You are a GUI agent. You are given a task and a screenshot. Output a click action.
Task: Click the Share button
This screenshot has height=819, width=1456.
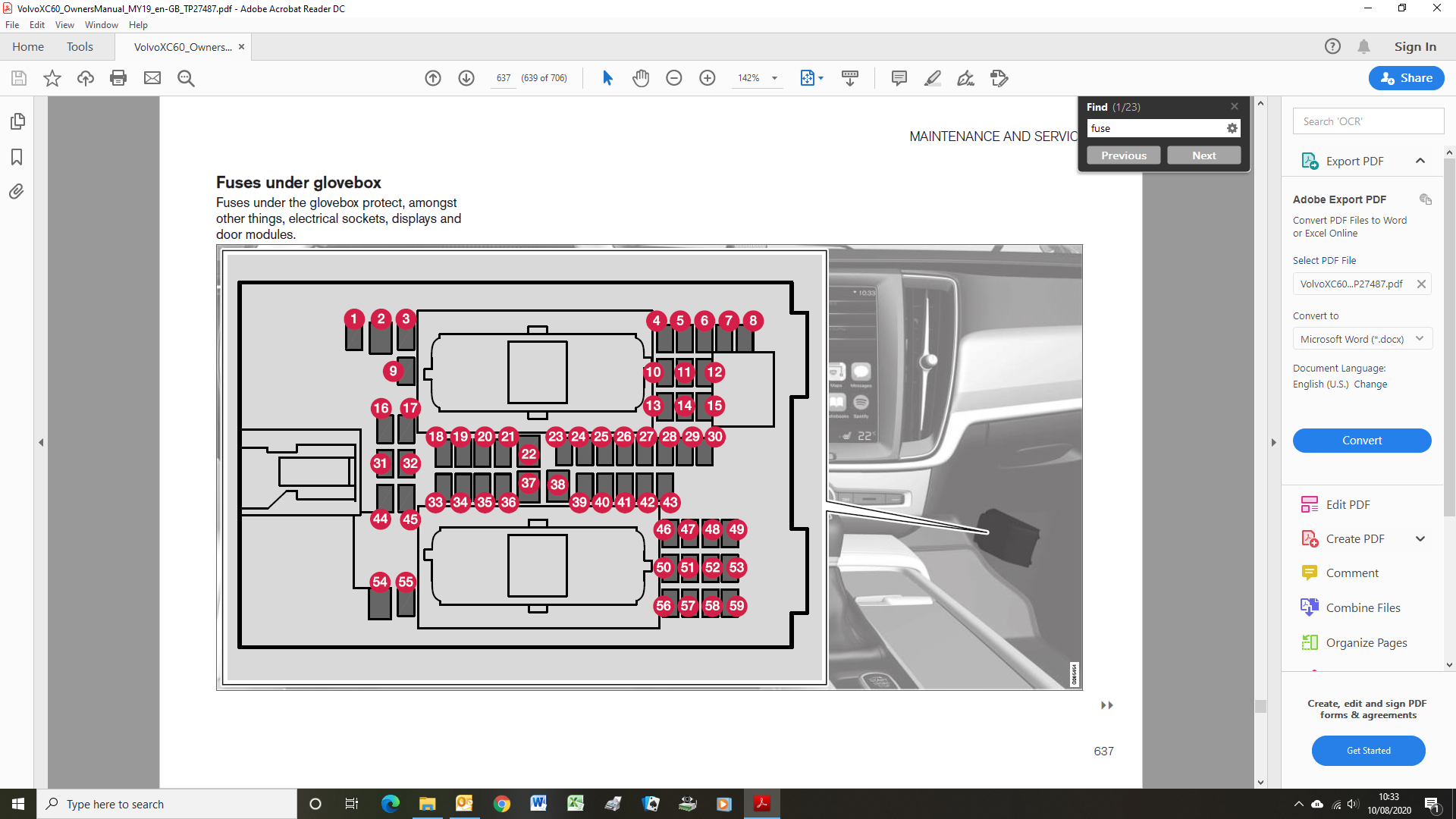[1407, 78]
